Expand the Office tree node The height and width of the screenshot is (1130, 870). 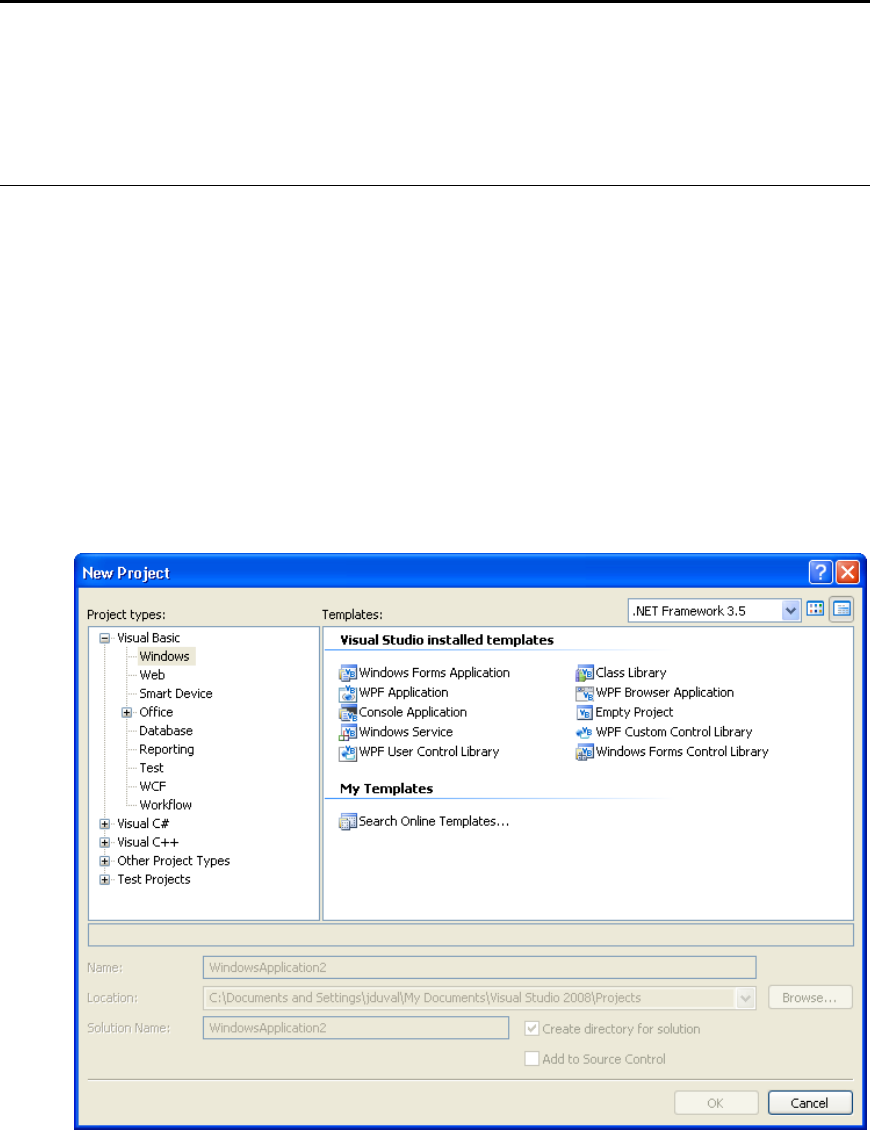coord(127,712)
